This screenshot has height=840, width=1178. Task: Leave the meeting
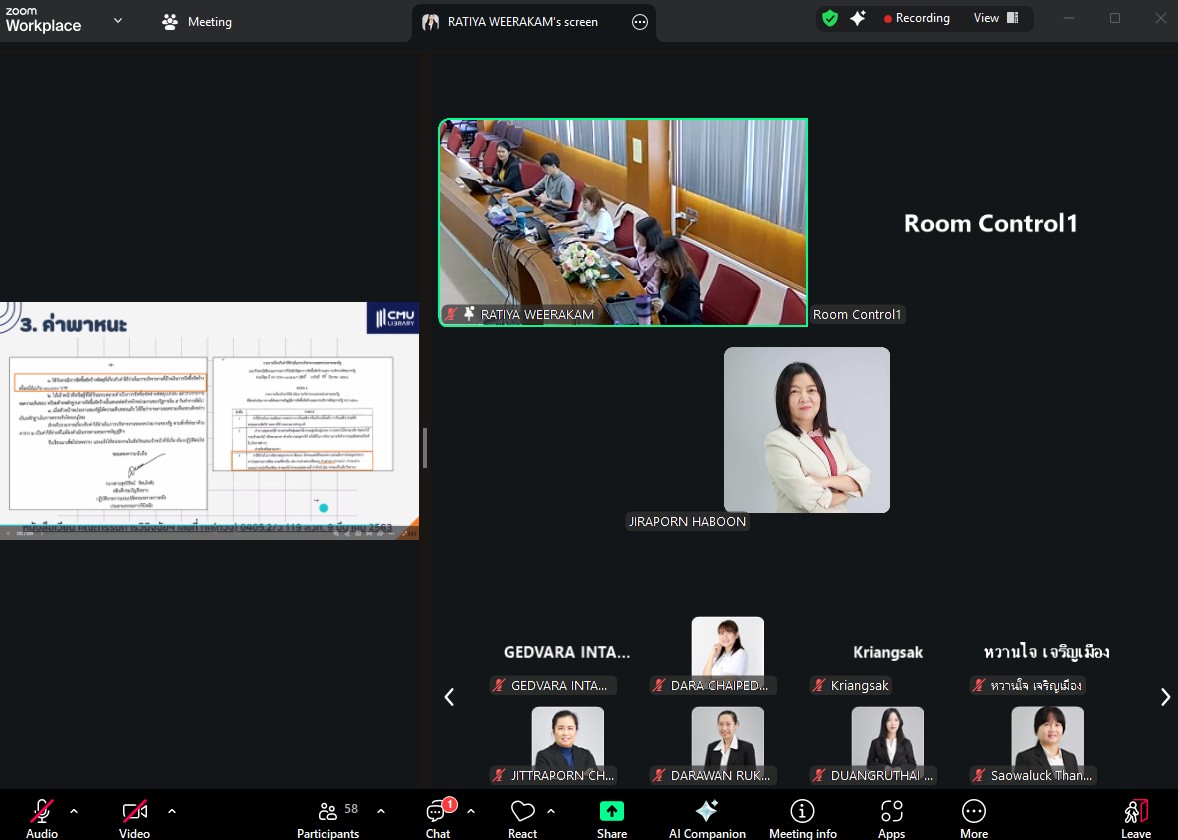coord(1136,818)
